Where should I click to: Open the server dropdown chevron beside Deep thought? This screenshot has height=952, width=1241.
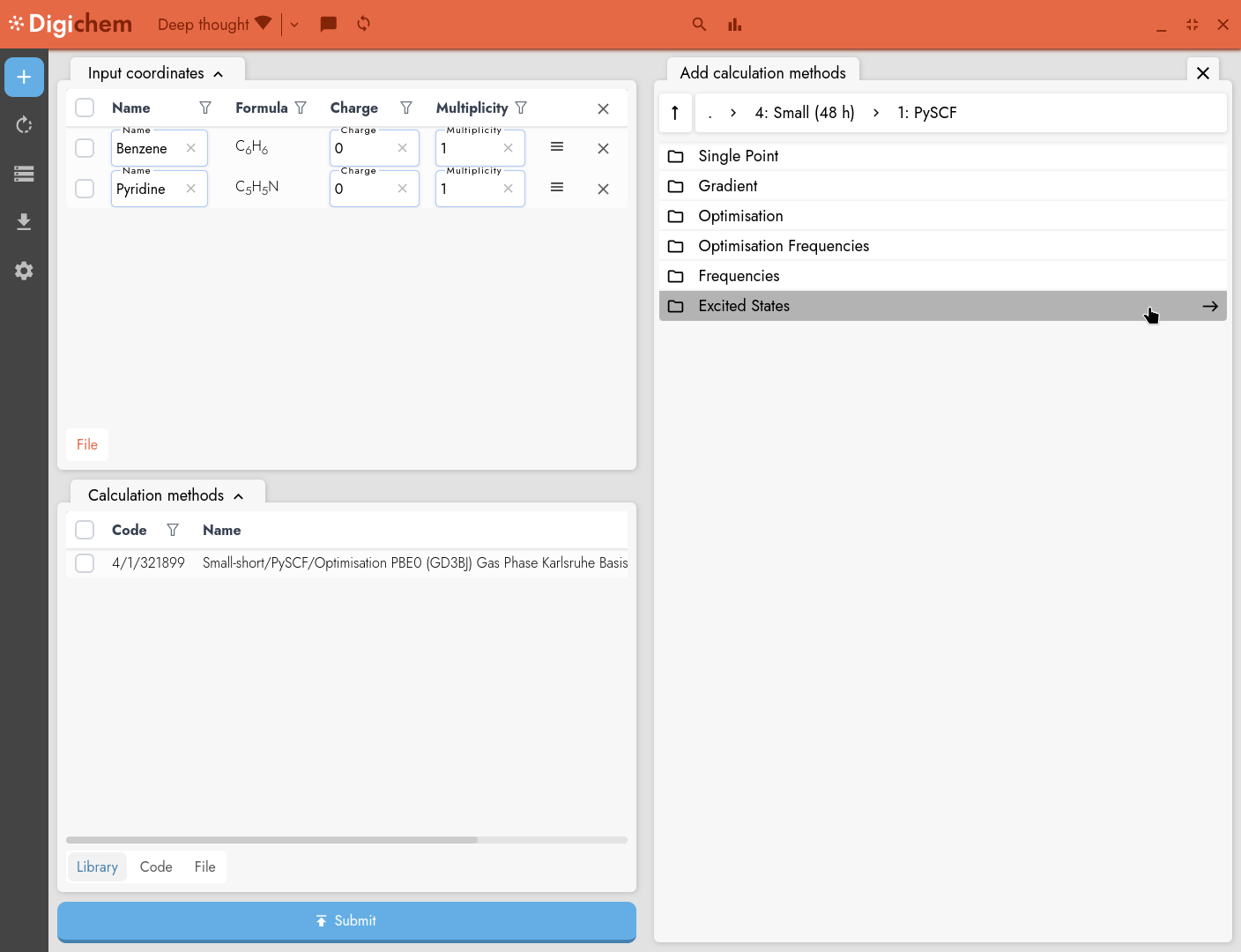click(294, 25)
